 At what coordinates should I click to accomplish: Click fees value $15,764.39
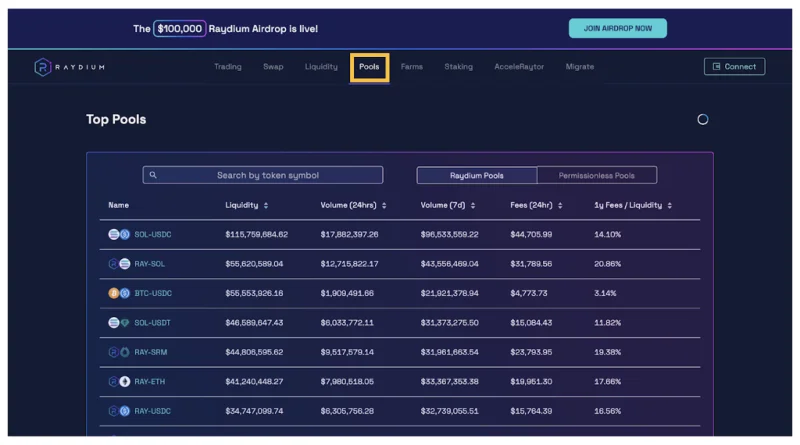click(531, 411)
